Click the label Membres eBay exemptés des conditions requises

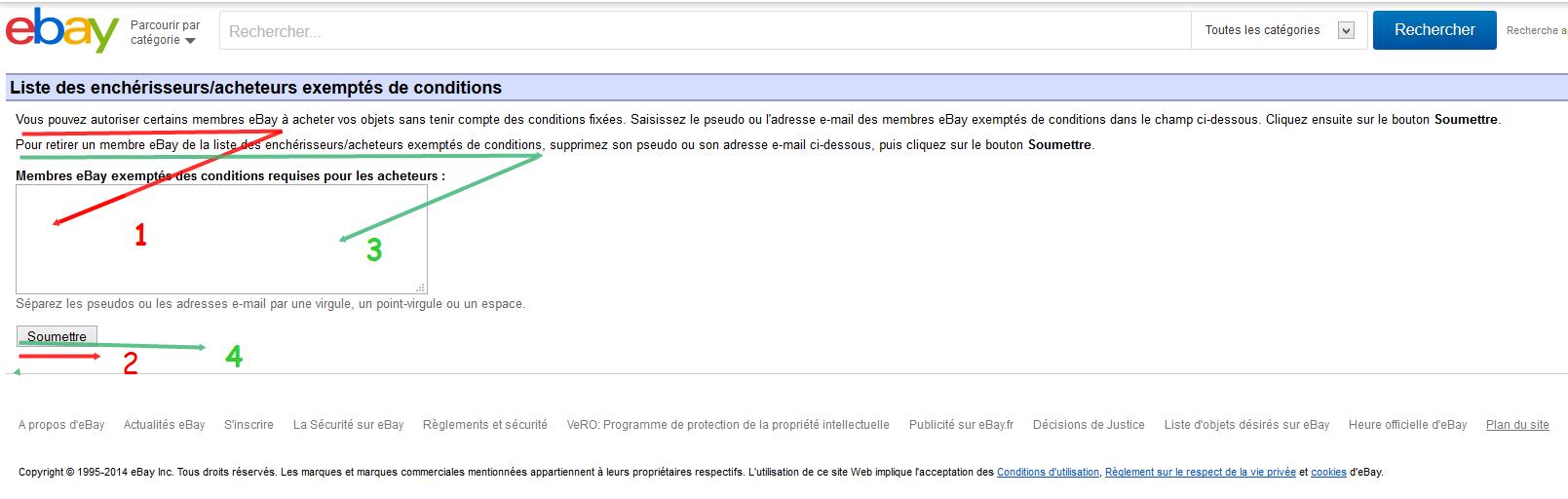230,176
